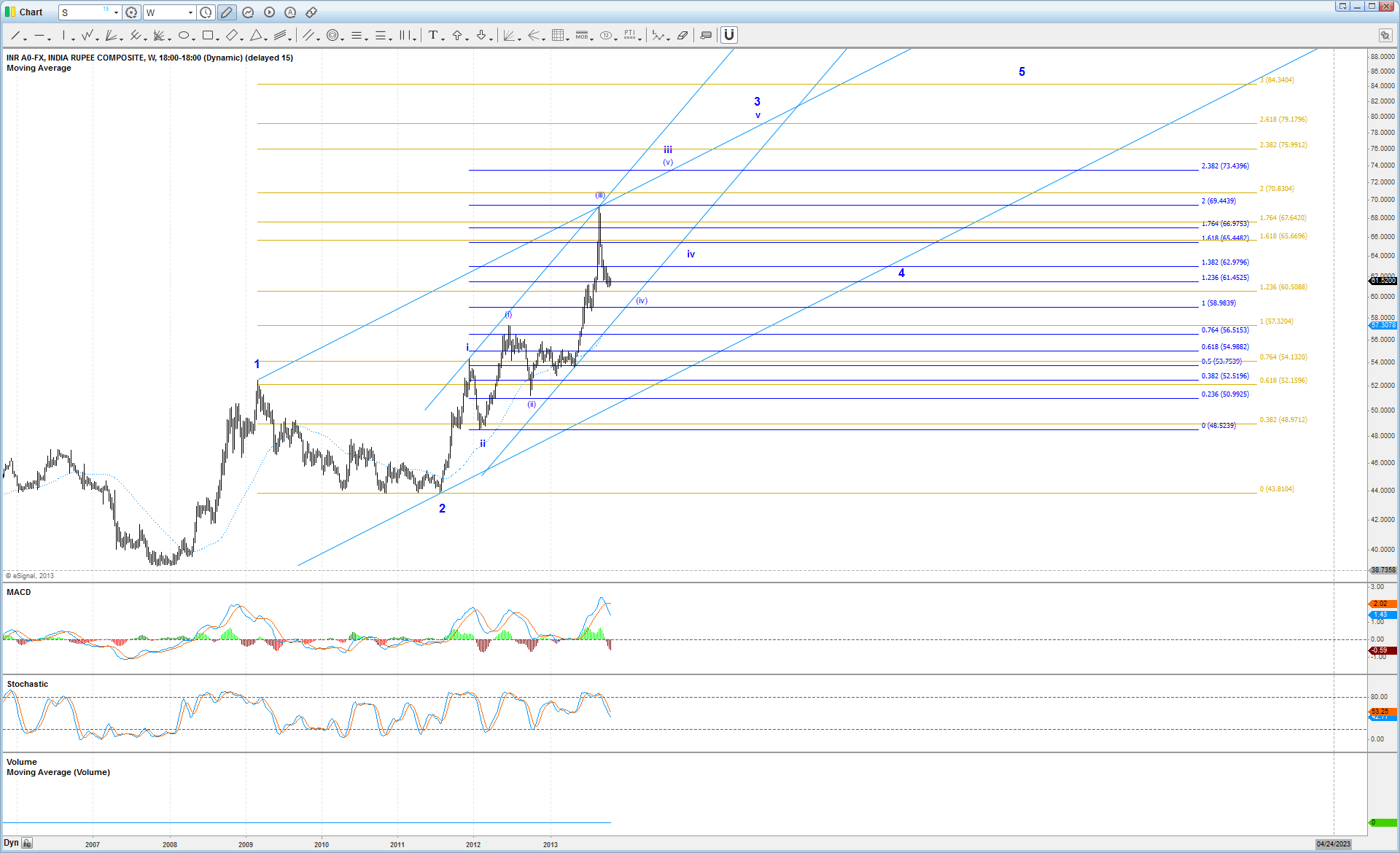Expand the Text tool dropdown arrow

443,39
